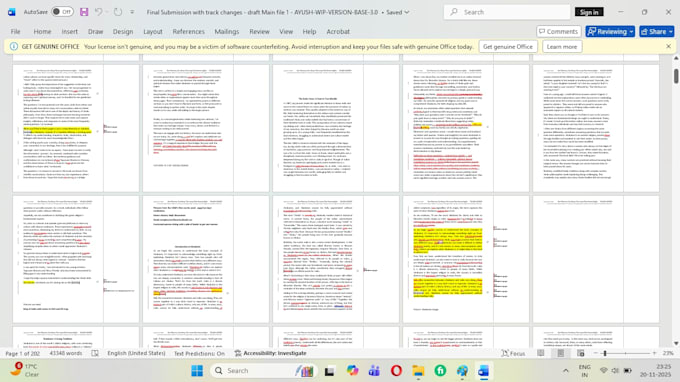Click the ENG IN language indicator
Viewport: 680px width, 382px height.
[x=585, y=371]
